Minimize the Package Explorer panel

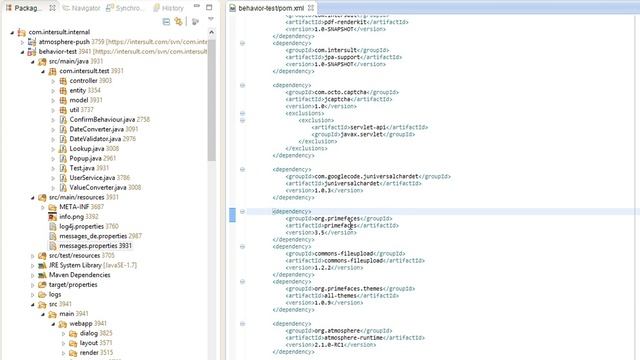[197, 7]
